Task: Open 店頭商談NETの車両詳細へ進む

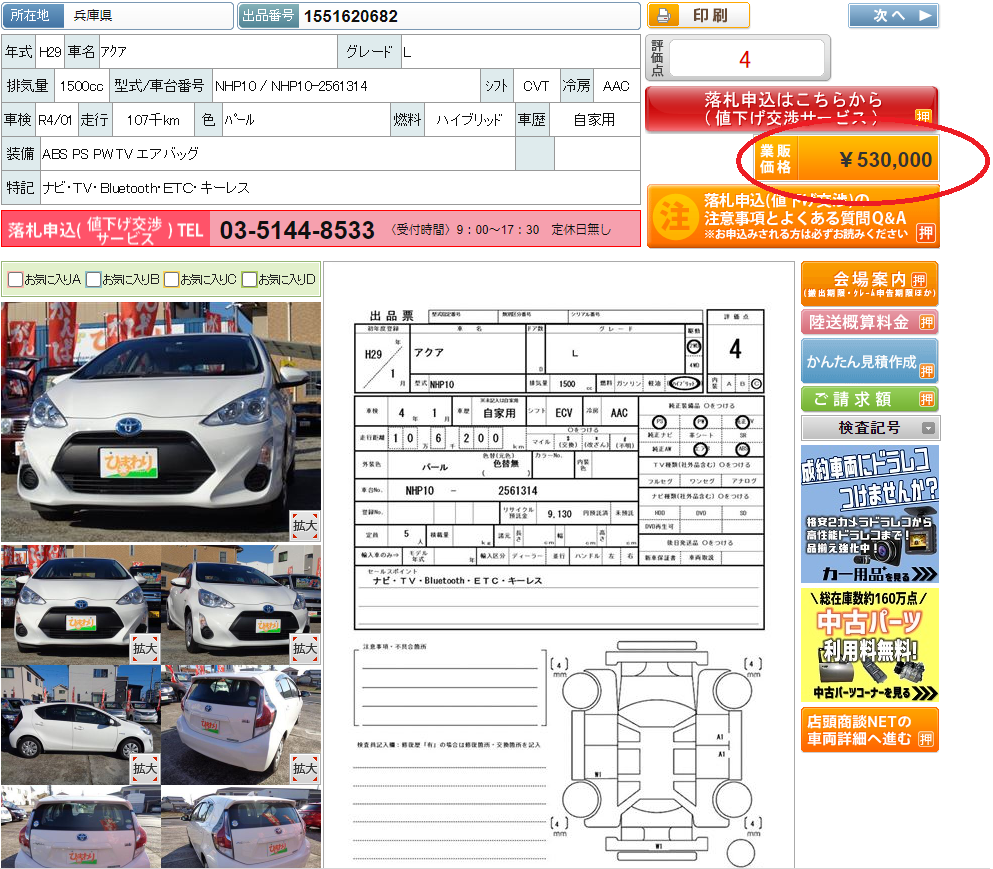Action: pos(869,730)
